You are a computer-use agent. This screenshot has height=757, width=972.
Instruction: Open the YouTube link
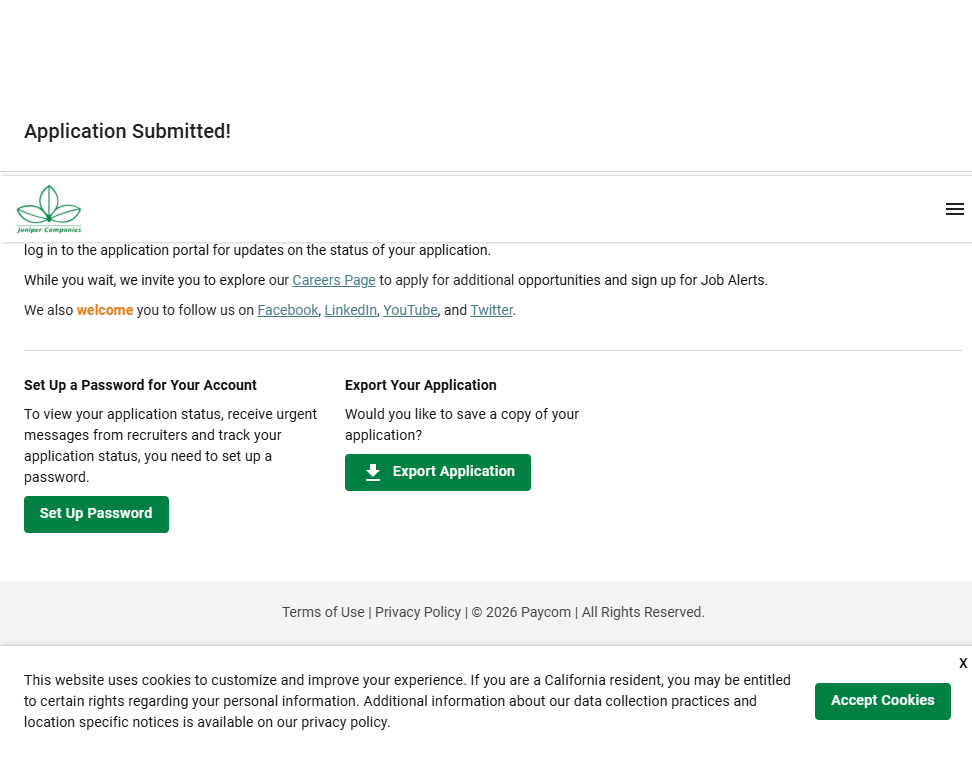click(x=410, y=310)
